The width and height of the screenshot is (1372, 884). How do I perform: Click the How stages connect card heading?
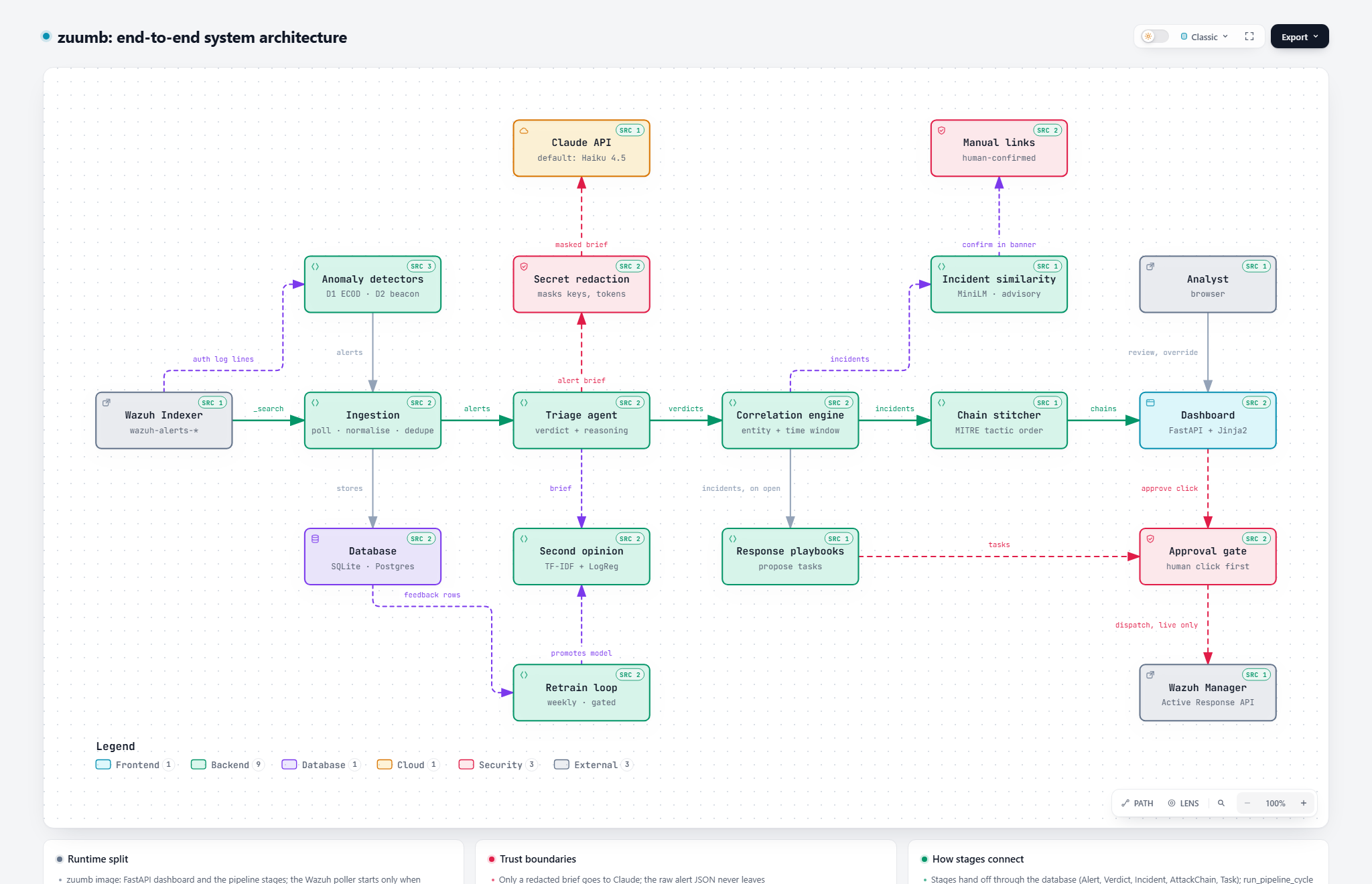(978, 859)
